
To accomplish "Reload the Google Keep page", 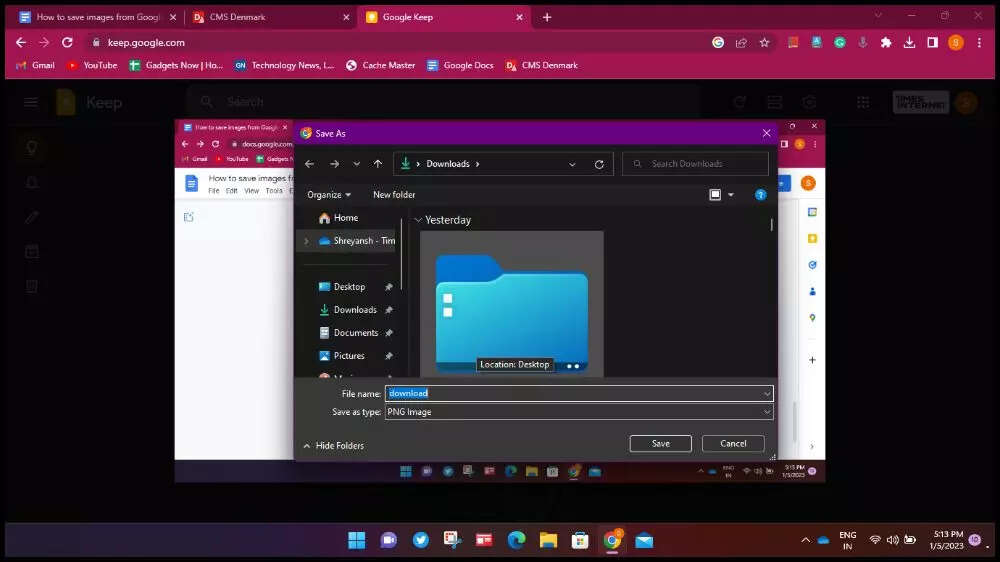I will [x=67, y=43].
